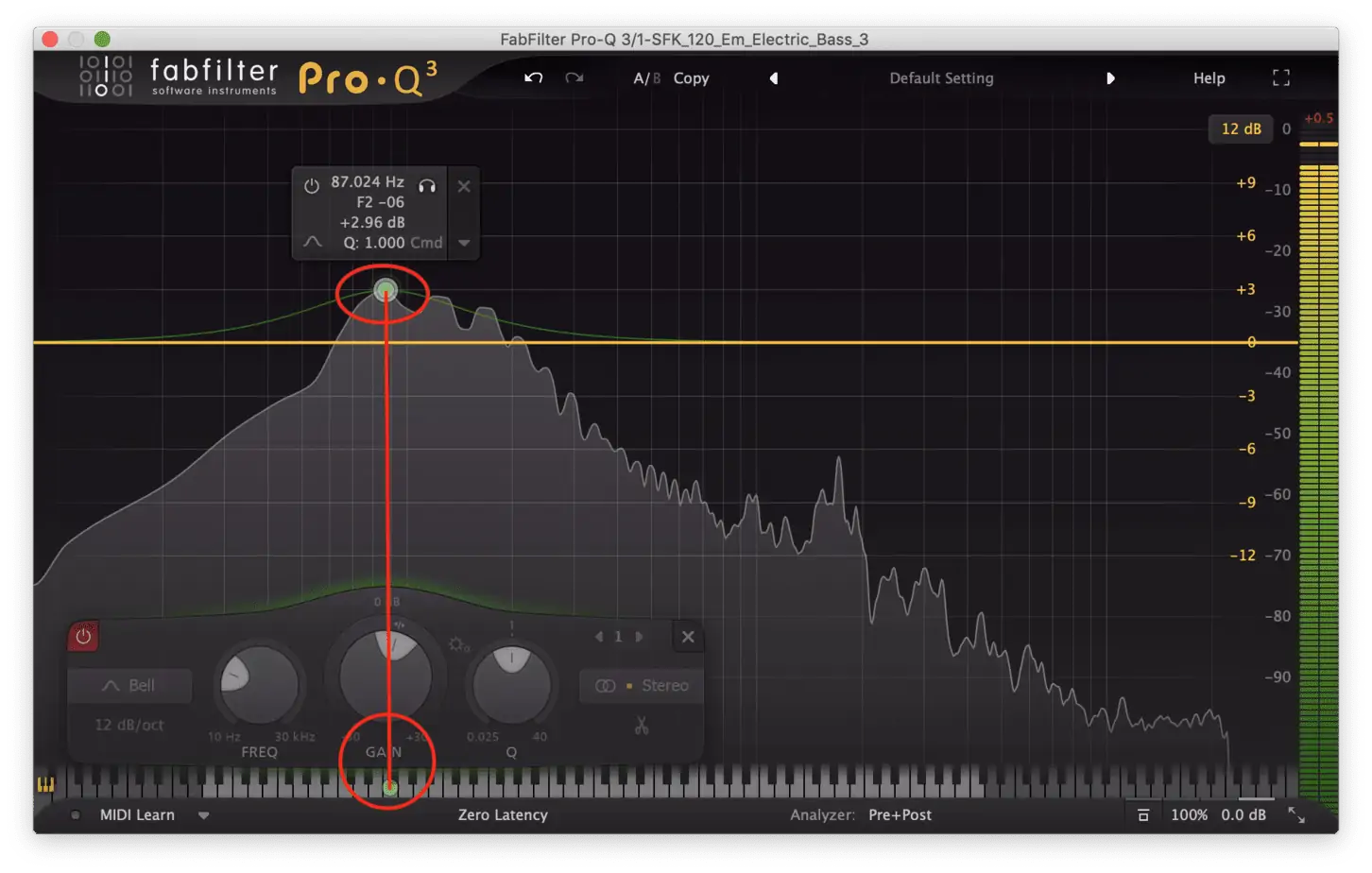Solo the band with the headphones icon
Image resolution: width=1372 pixels, height=873 pixels.
[x=427, y=186]
